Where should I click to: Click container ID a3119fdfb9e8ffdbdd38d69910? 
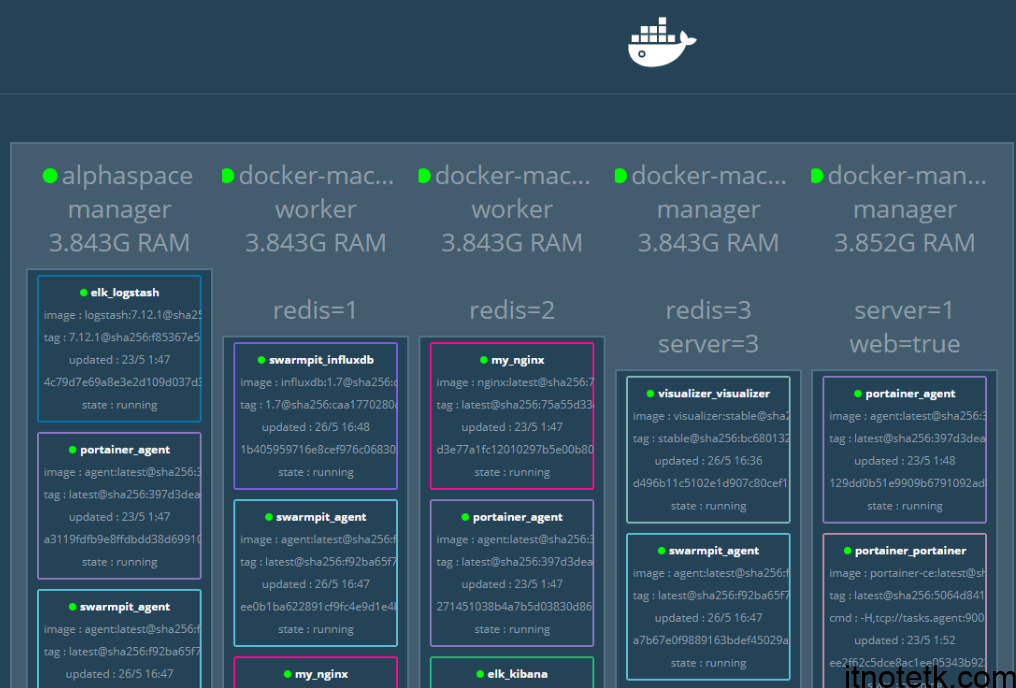point(122,540)
